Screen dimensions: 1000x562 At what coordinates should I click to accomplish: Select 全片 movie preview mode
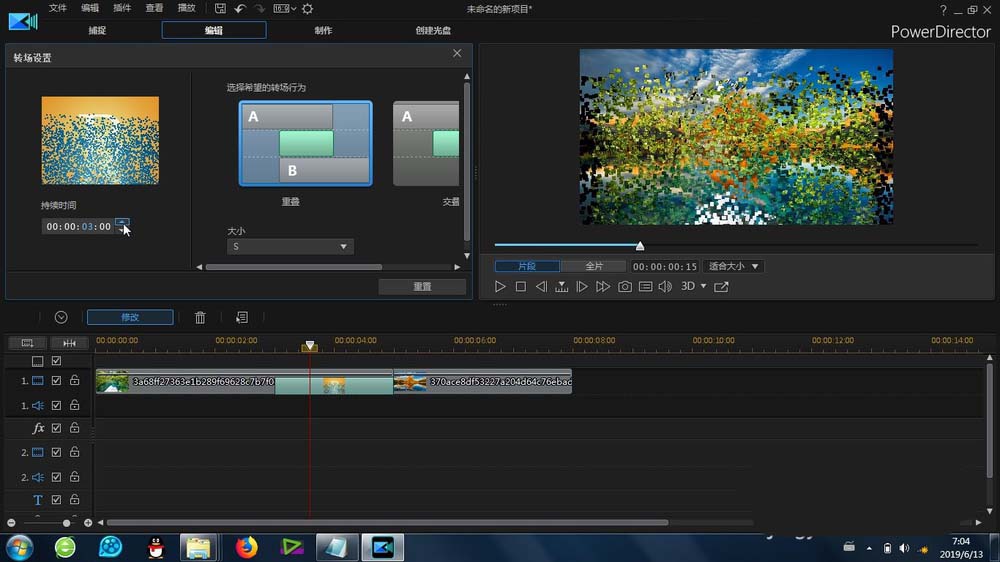[594, 266]
